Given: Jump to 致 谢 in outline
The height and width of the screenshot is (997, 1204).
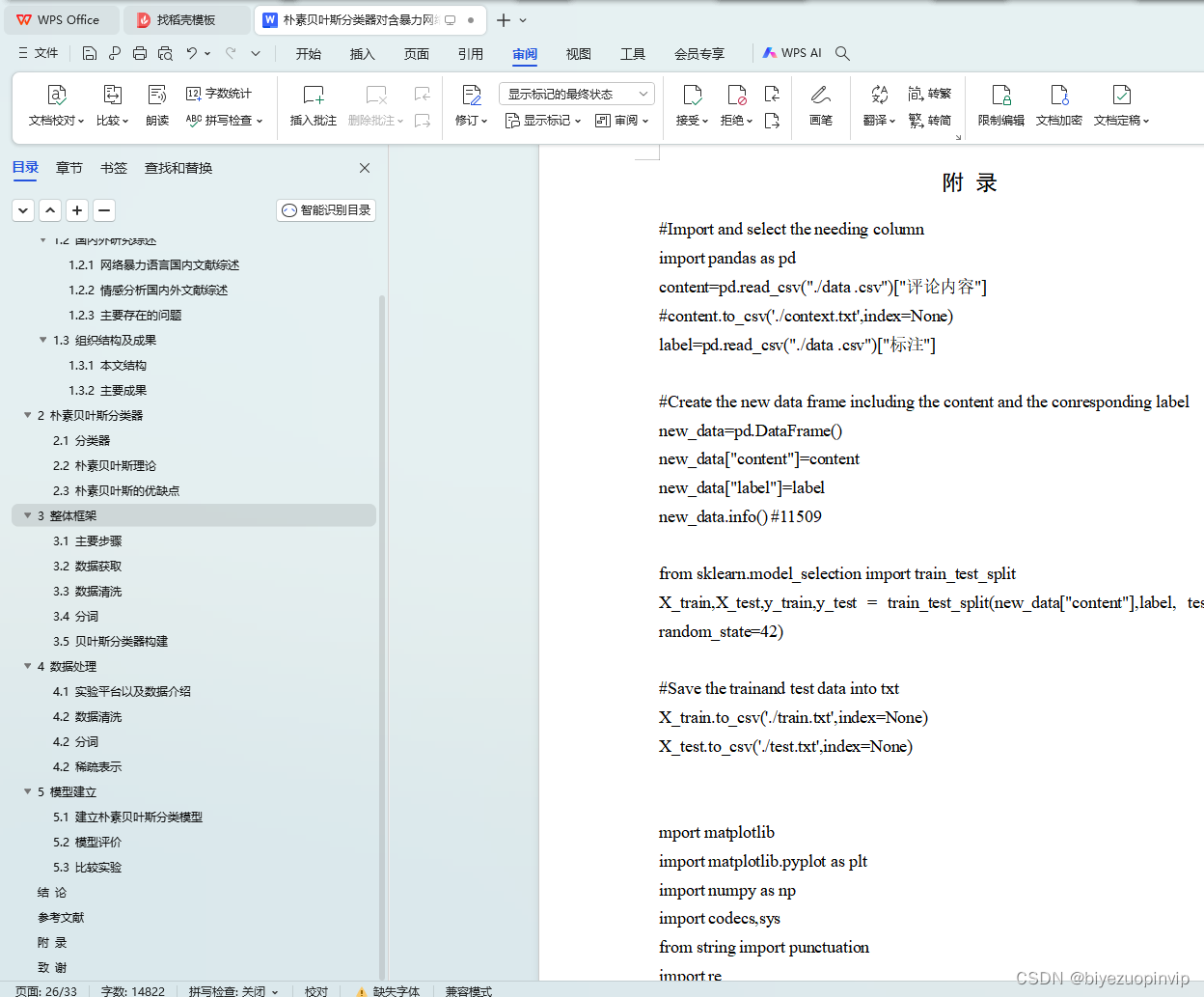Looking at the screenshot, I should pyautogui.click(x=52, y=967).
